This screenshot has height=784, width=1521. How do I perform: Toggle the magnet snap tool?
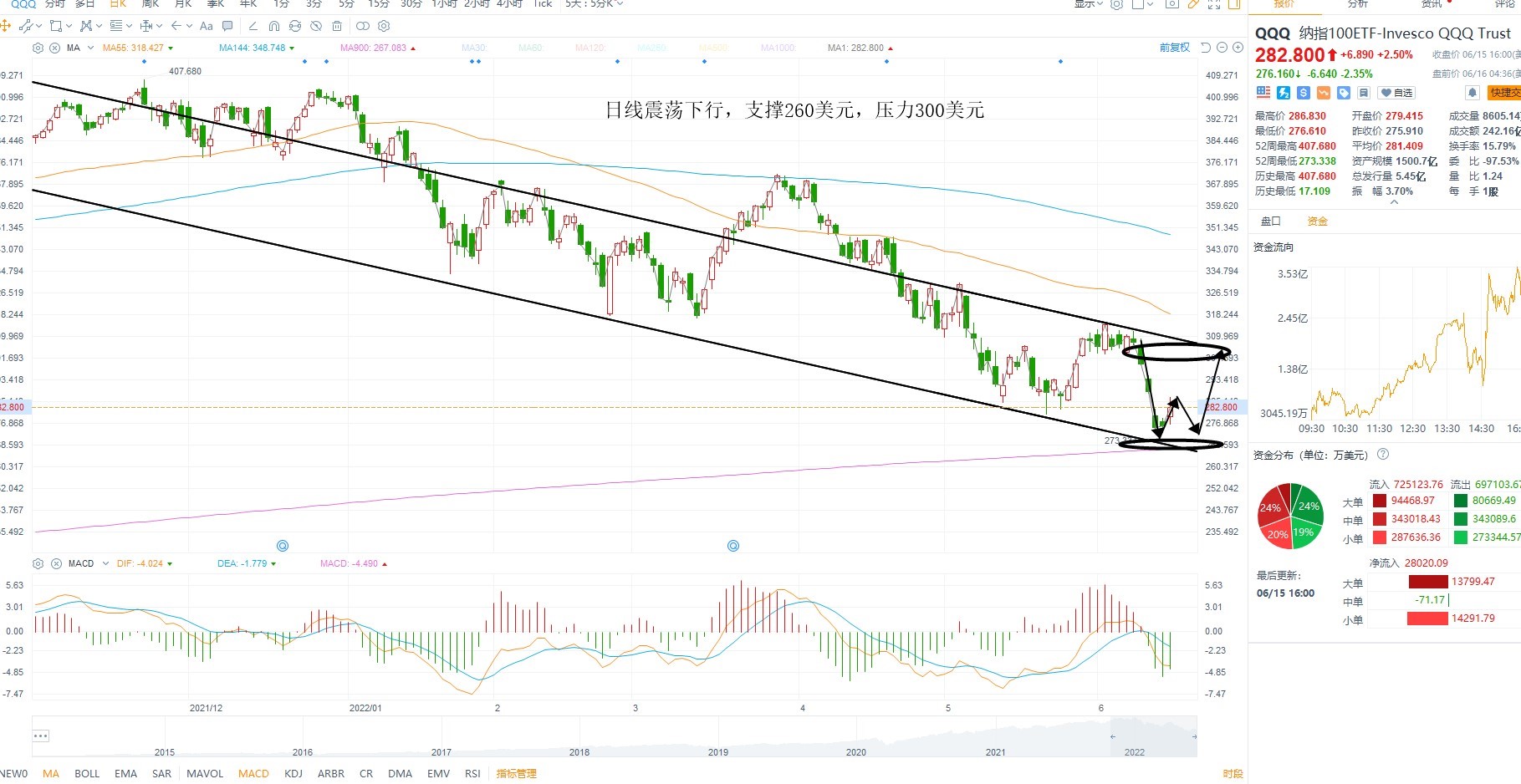pos(274,26)
